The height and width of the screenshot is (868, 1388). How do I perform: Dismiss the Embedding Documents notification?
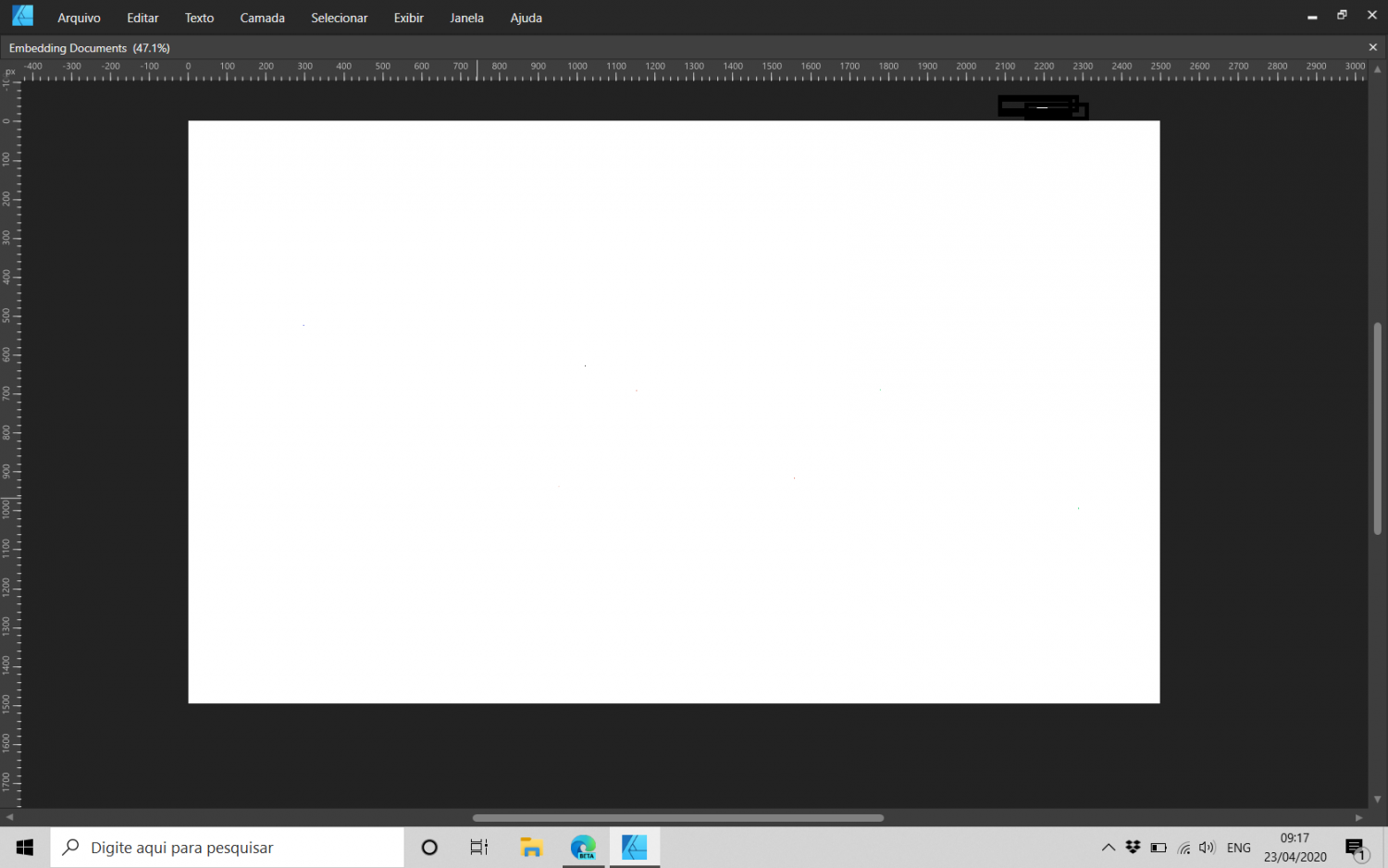pyautogui.click(x=1373, y=47)
